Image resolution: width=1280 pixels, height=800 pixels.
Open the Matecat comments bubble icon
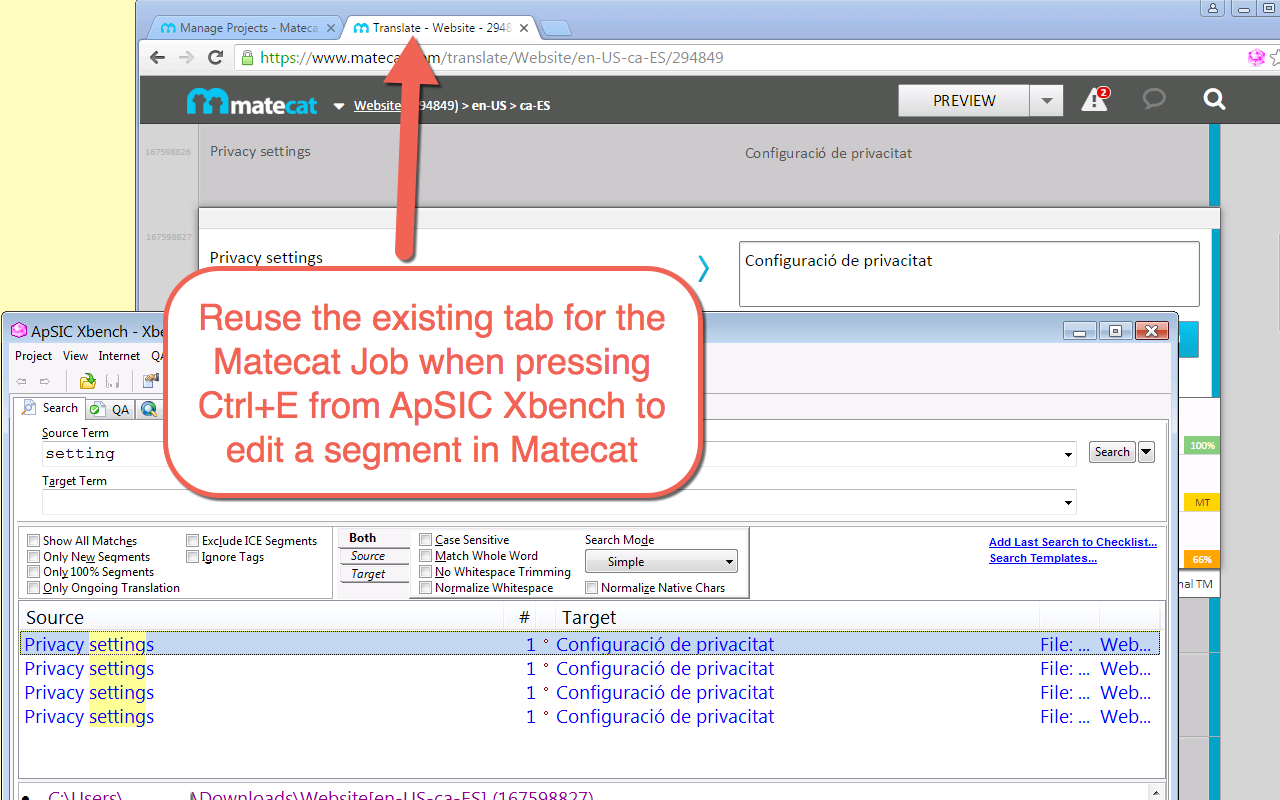pyautogui.click(x=1154, y=99)
